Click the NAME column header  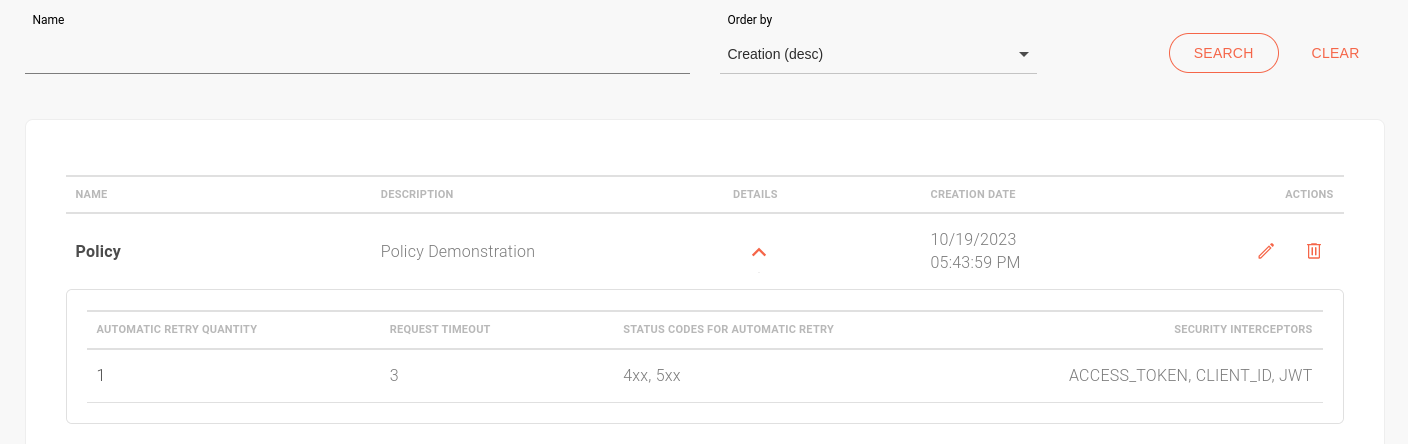point(92,194)
